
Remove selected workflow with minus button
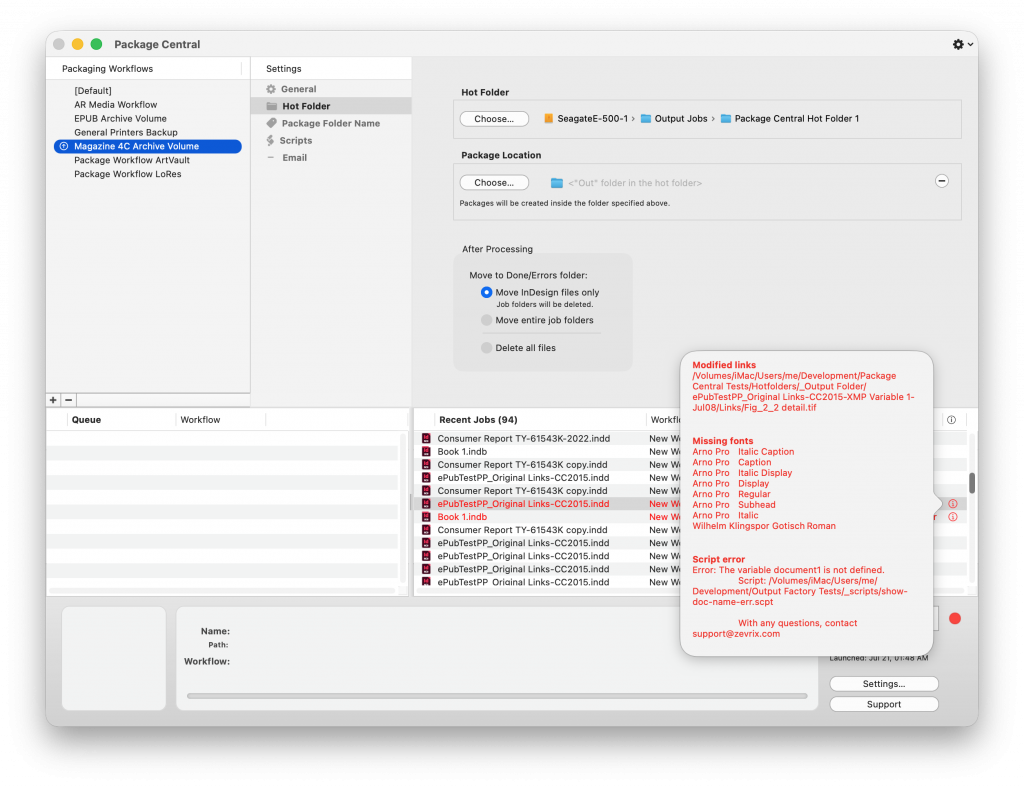coord(69,400)
